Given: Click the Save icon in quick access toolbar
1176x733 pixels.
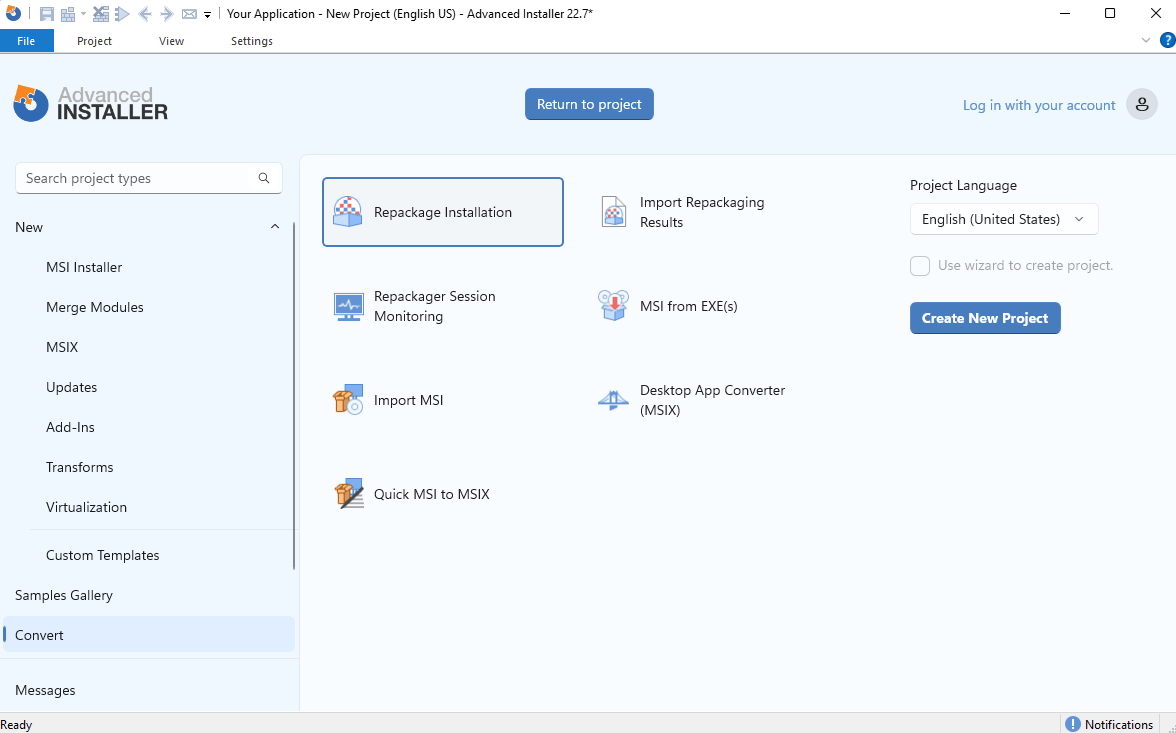Looking at the screenshot, I should 47,14.
